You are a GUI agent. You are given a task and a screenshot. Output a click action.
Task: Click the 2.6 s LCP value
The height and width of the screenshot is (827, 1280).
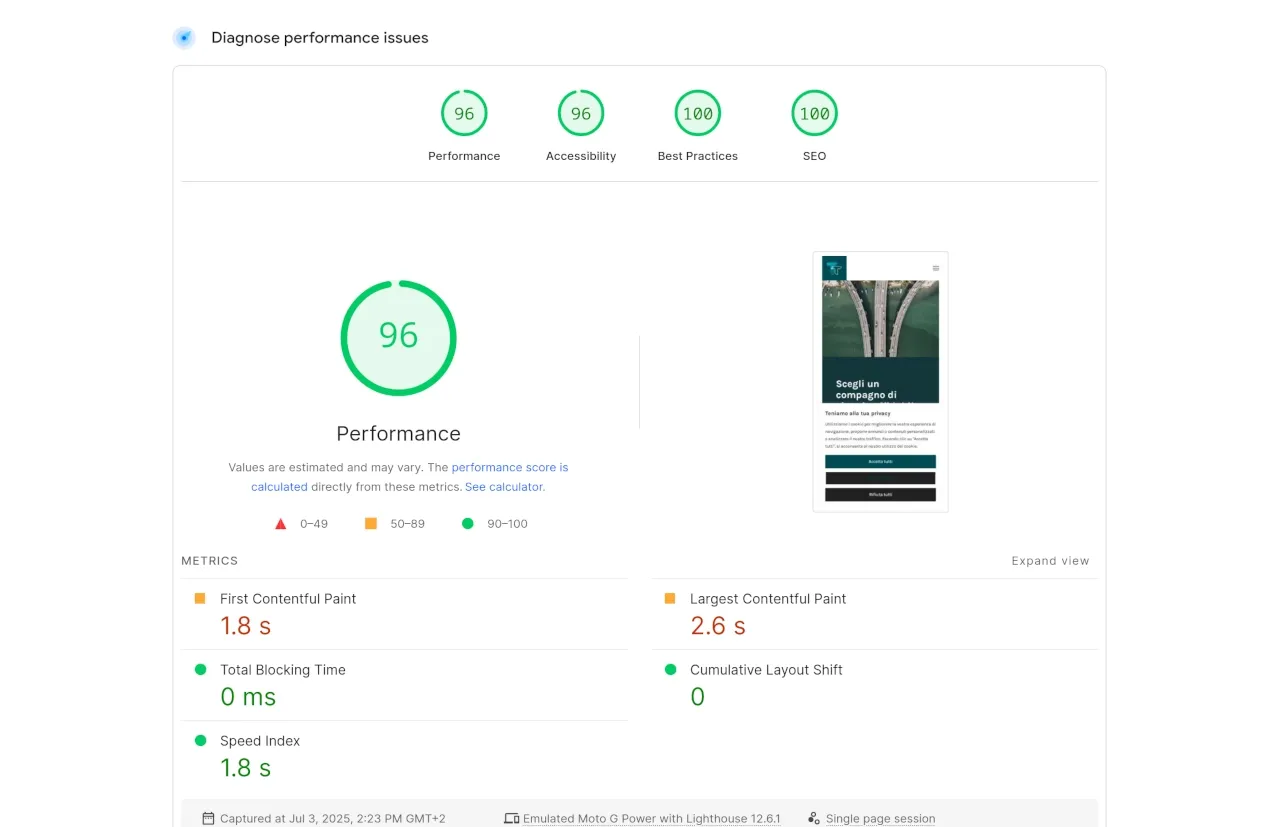(718, 626)
